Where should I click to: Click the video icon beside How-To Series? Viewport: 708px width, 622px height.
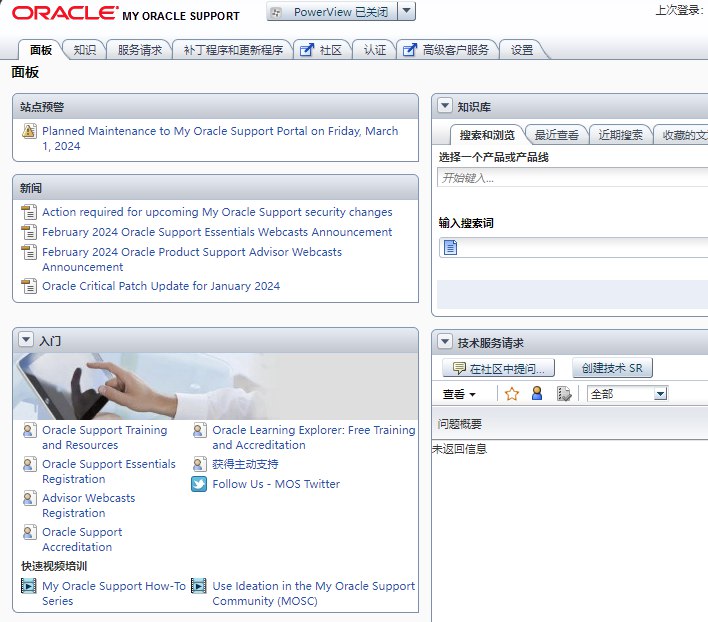point(29,586)
